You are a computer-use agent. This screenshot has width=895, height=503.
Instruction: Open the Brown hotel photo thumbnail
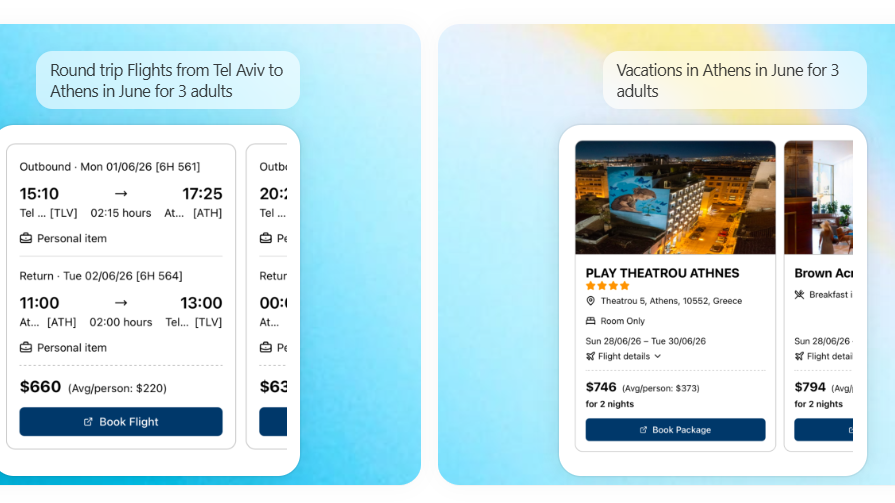pyautogui.click(x=819, y=198)
